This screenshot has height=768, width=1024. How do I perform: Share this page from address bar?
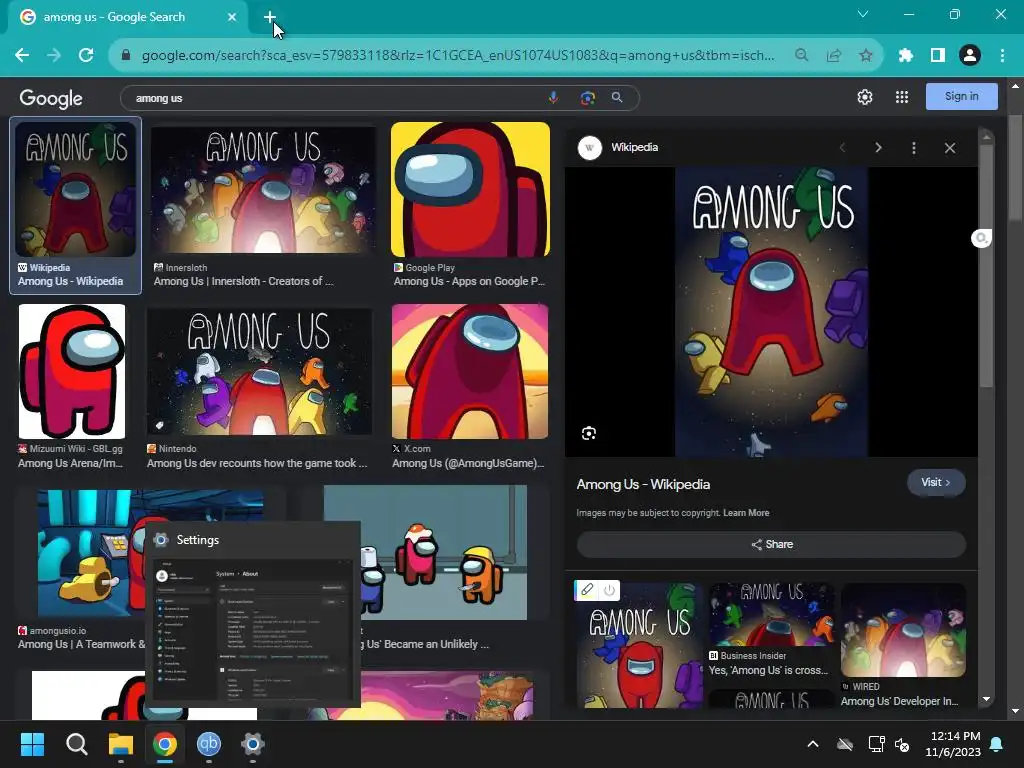(x=833, y=56)
